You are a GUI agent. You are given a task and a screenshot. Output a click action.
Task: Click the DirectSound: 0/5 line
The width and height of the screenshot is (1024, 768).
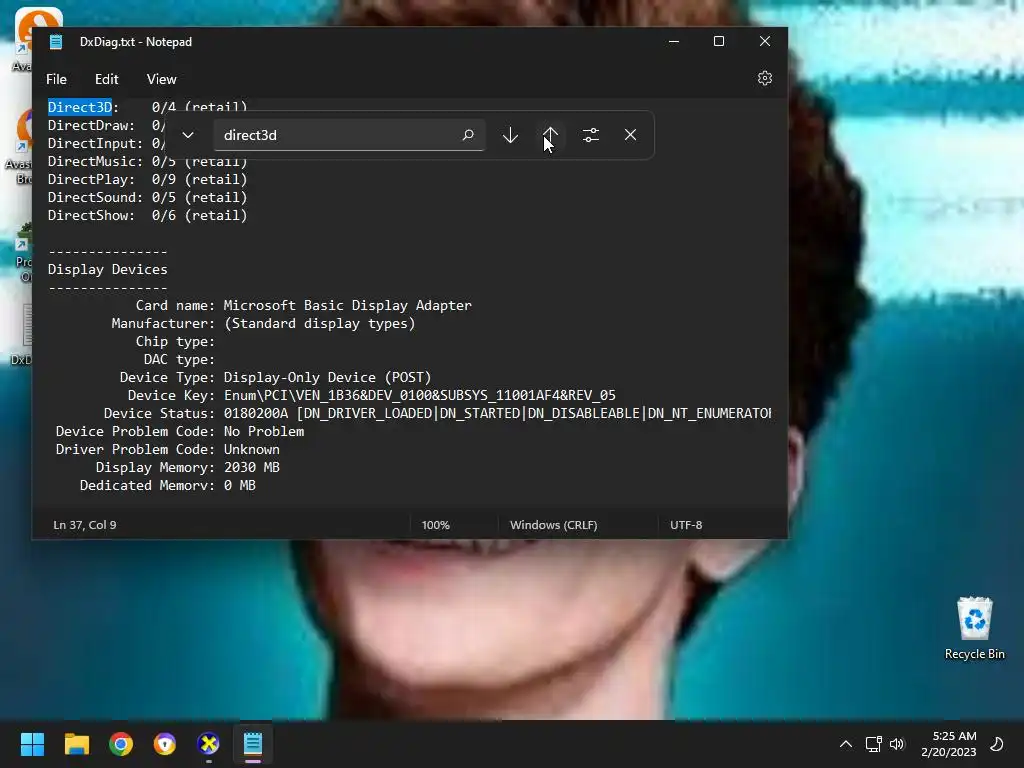pos(148,197)
